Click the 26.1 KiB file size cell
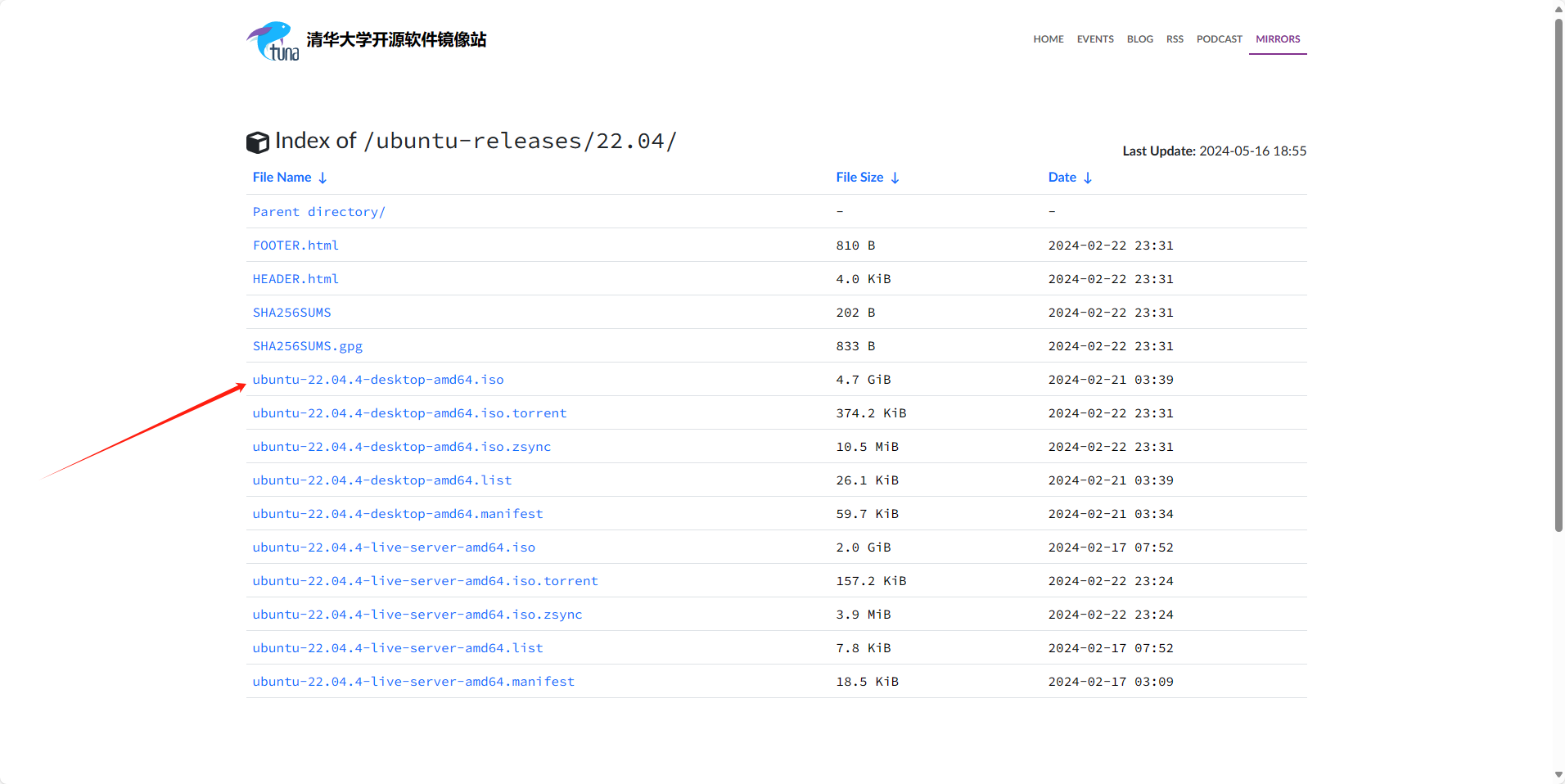The width and height of the screenshot is (1565, 784). pos(868,480)
